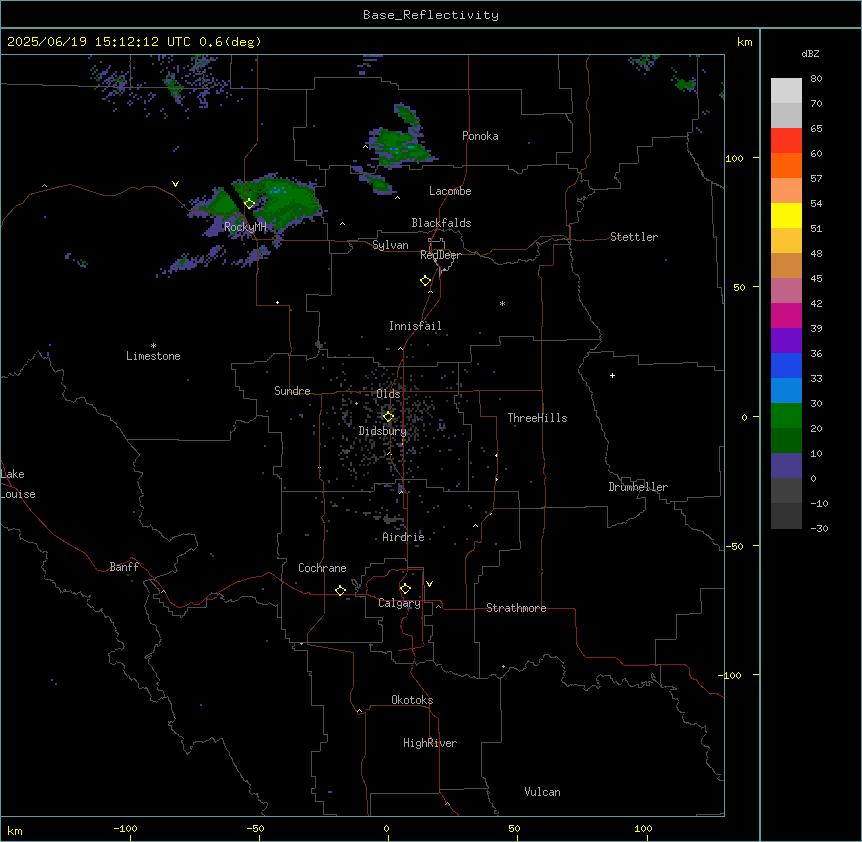
Task: Click the Didsbury town label
Action: pyautogui.click(x=382, y=431)
